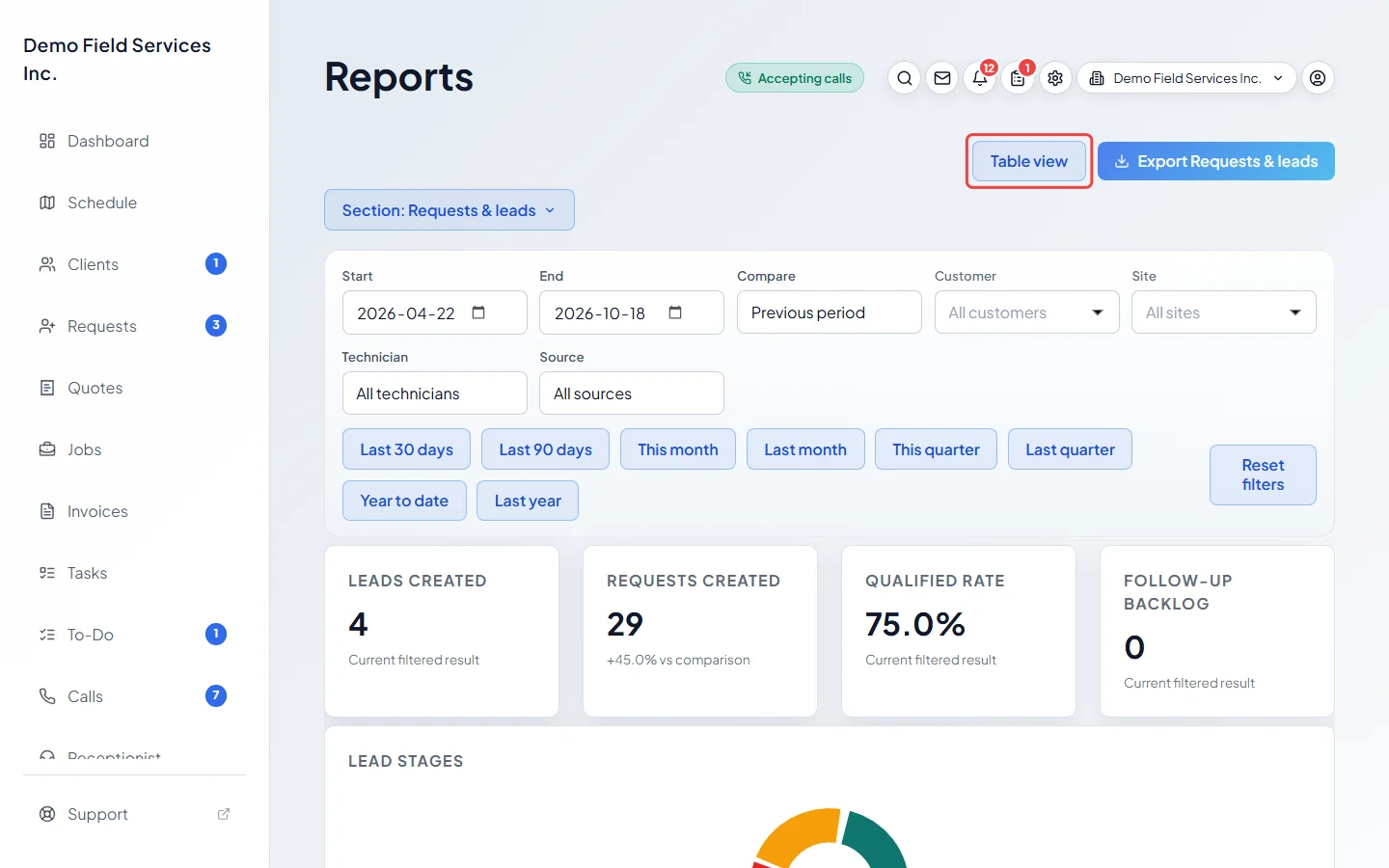Apply the Last 90 days preset
Screen dimensions: 1389x868
coord(545,449)
